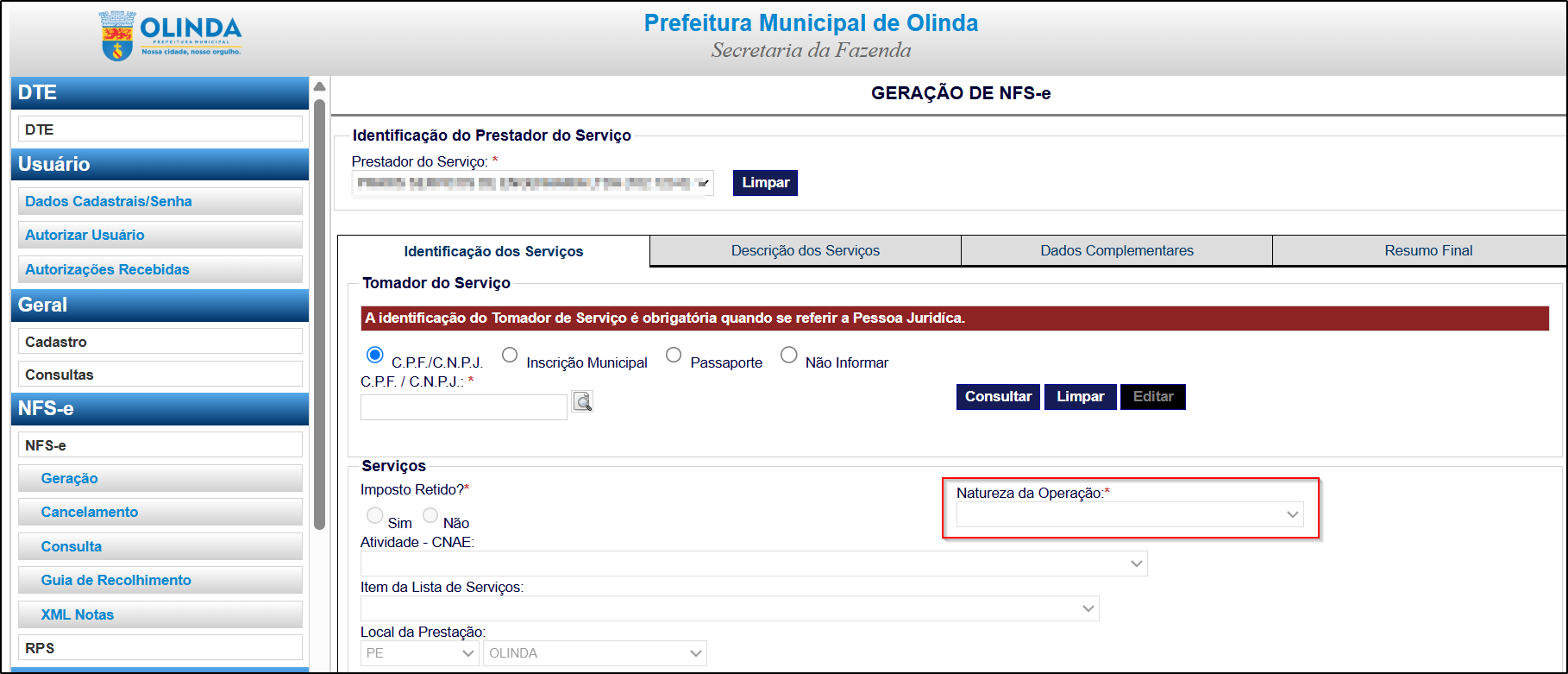Pick the Não Informar radio option

tap(788, 355)
